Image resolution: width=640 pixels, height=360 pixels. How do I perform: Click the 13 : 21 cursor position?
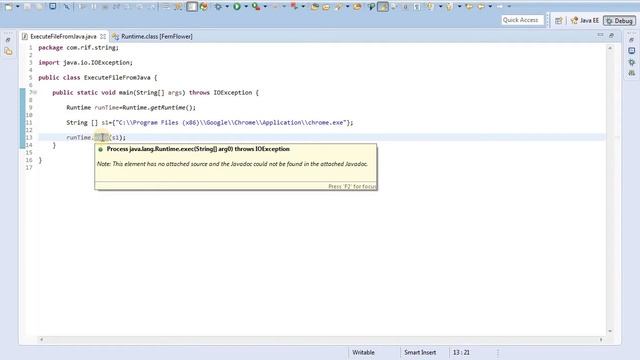click(x=461, y=352)
